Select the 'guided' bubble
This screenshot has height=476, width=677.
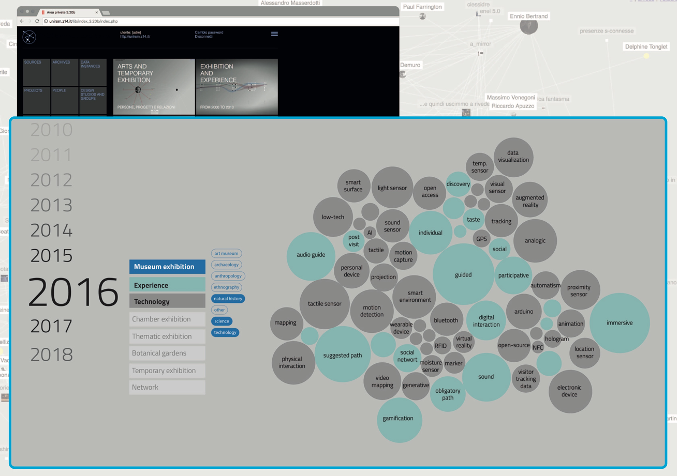tap(463, 274)
